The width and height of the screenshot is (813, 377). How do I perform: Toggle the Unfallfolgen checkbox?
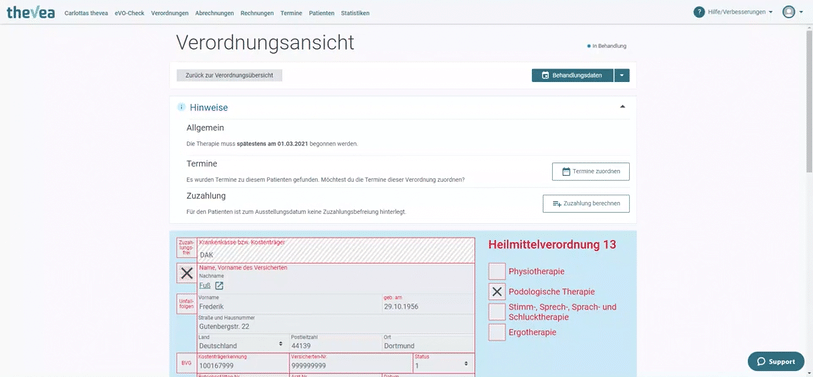[187, 304]
